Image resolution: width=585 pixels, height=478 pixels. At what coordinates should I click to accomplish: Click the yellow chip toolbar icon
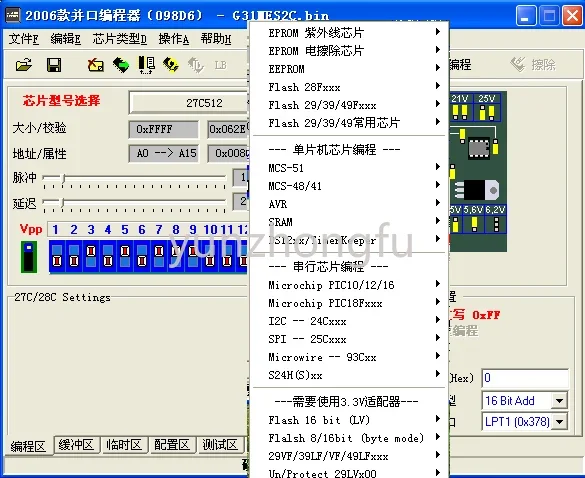click(x=171, y=65)
